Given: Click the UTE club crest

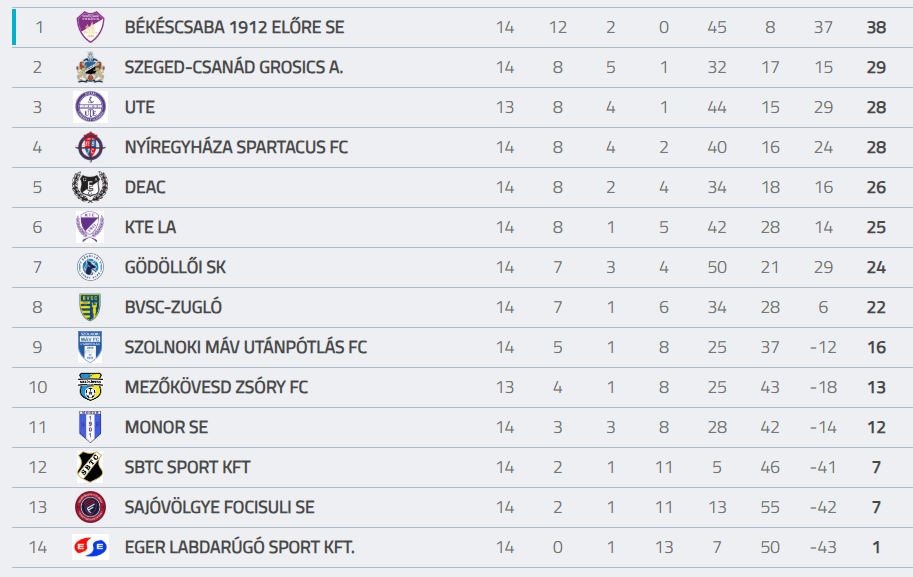Looking at the screenshot, I should (x=90, y=107).
